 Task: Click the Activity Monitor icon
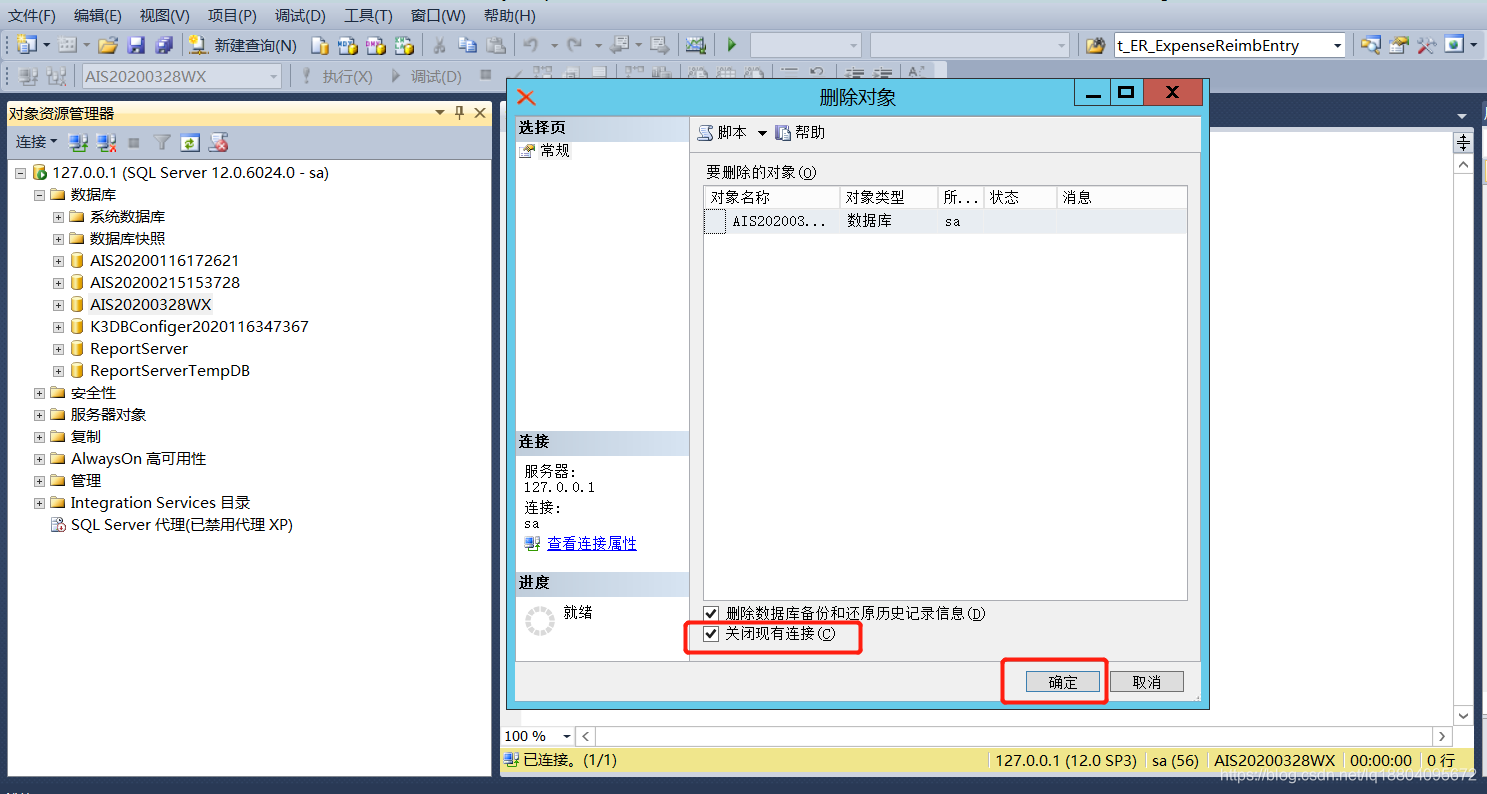click(x=696, y=45)
